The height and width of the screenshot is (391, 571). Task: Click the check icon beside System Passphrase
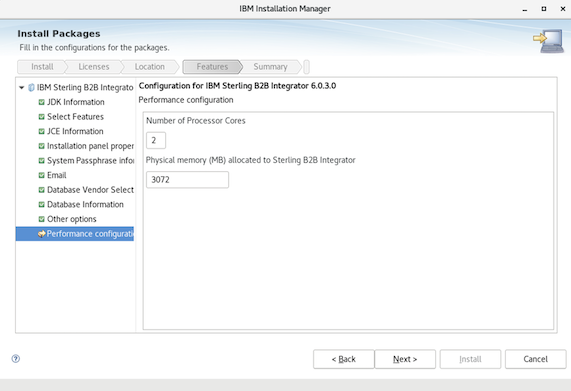42,161
